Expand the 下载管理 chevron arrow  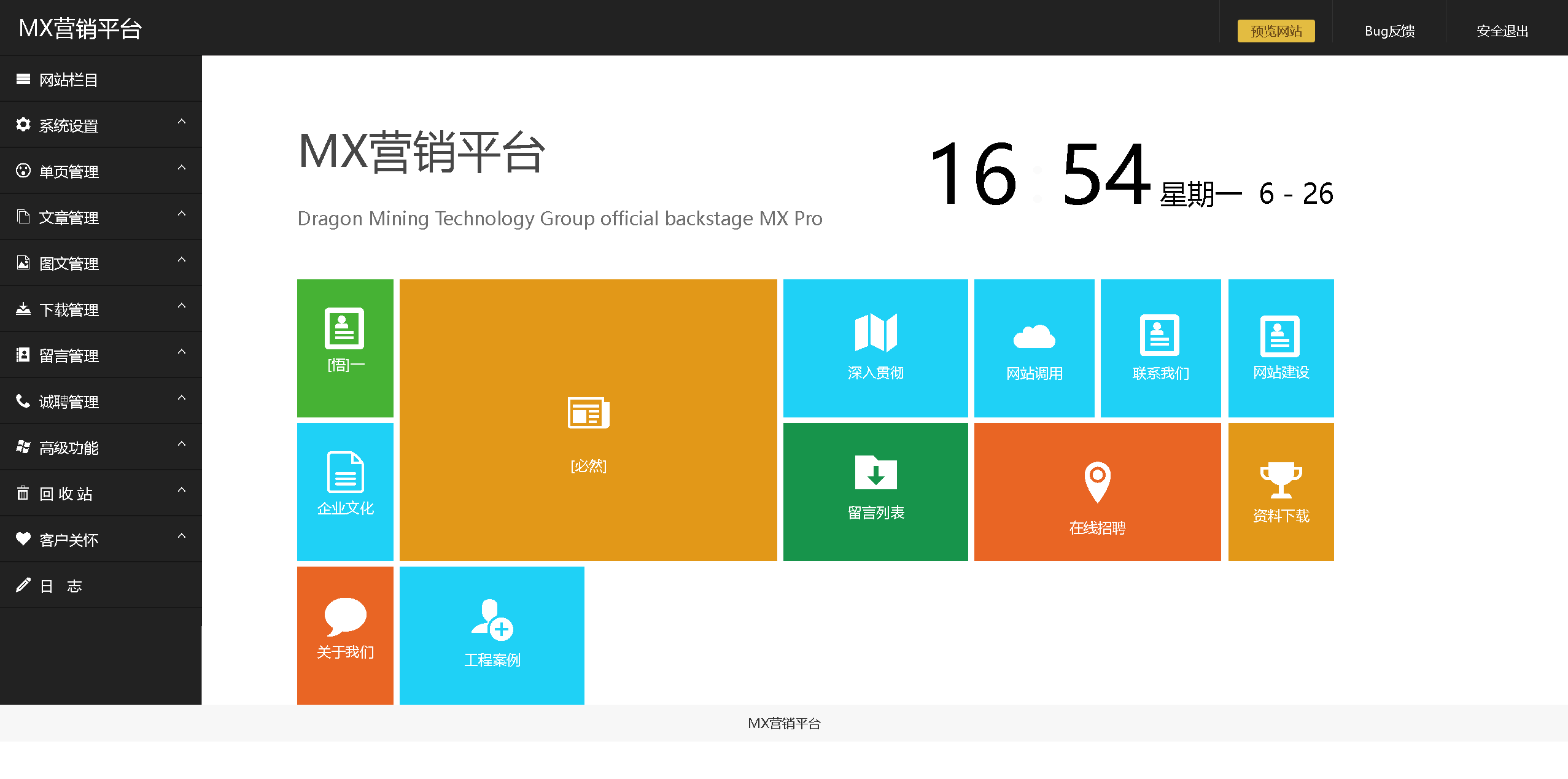(x=182, y=306)
